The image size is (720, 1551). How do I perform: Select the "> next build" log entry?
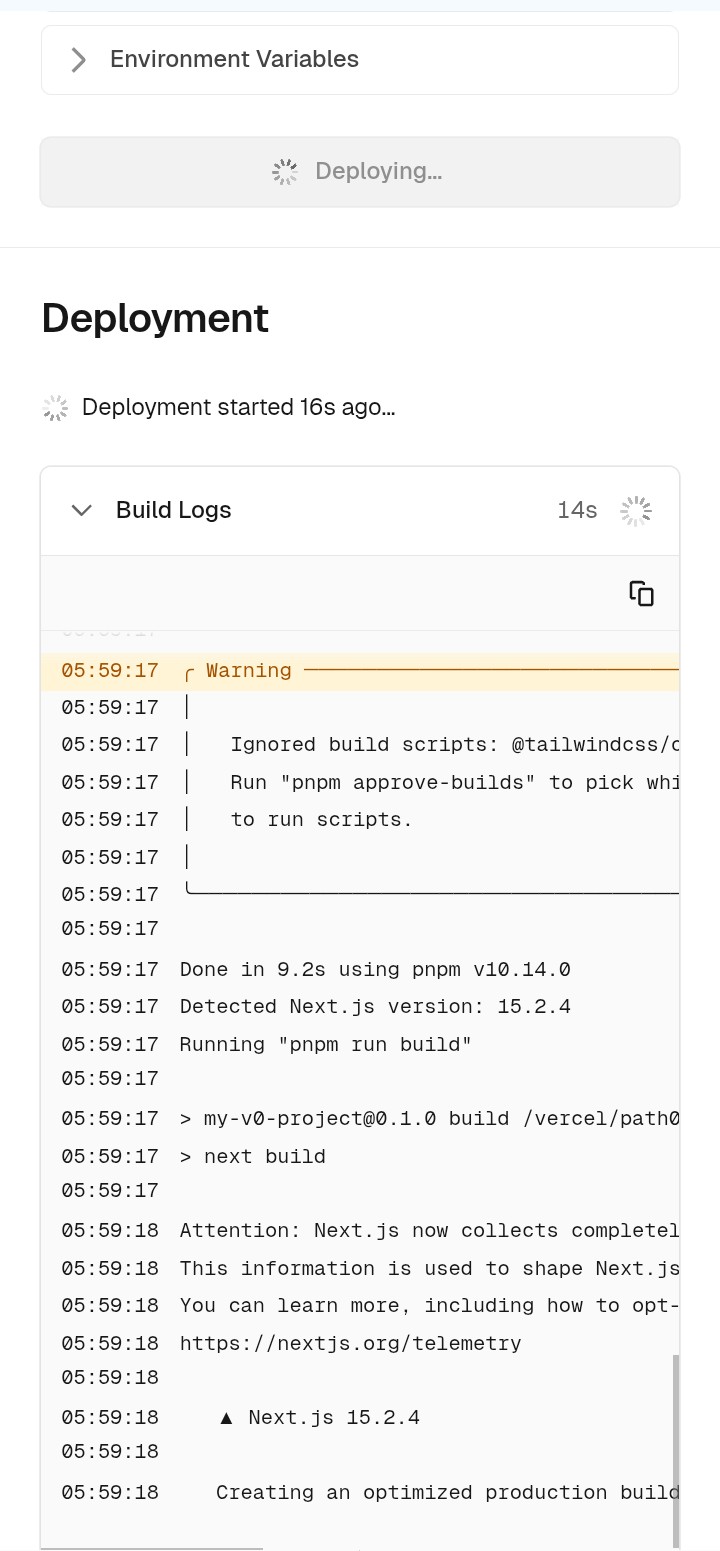coord(253,1157)
